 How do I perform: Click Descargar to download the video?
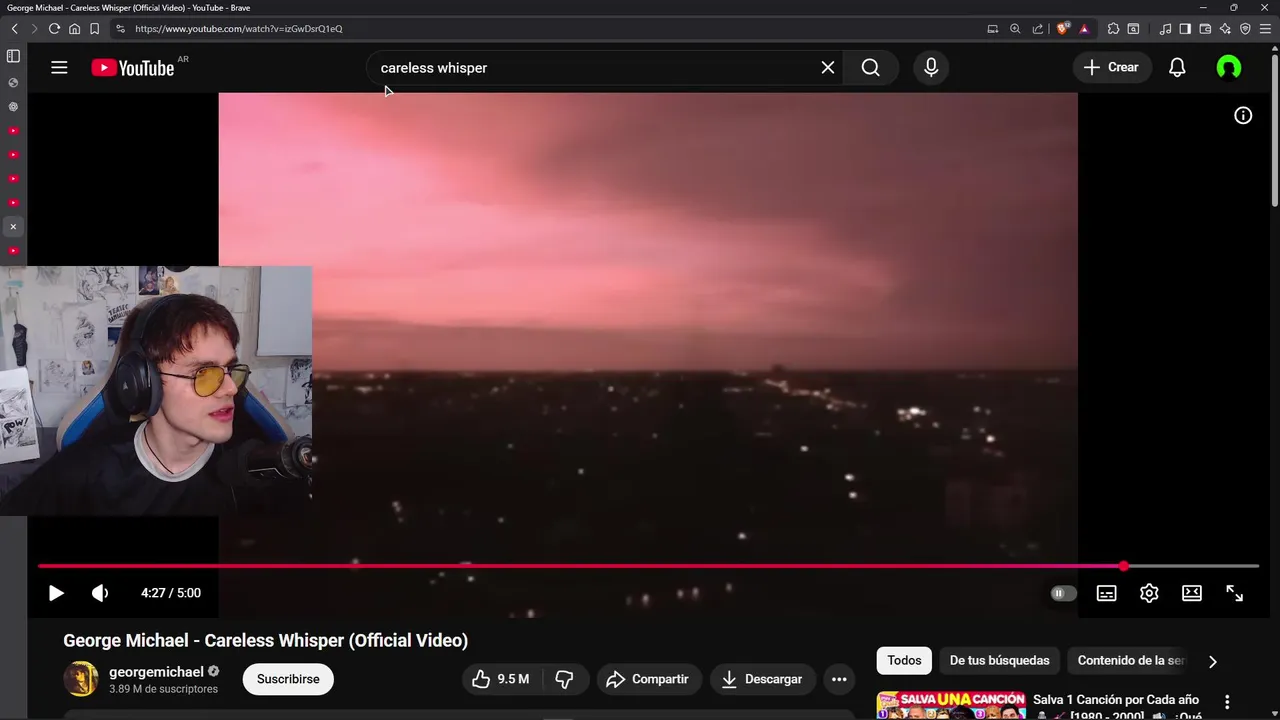762,679
